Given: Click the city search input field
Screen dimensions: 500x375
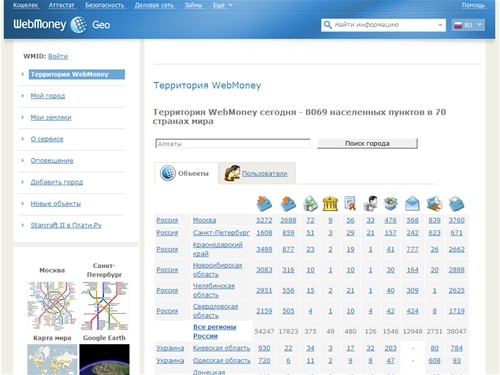Looking at the screenshot, I should click(x=233, y=144).
